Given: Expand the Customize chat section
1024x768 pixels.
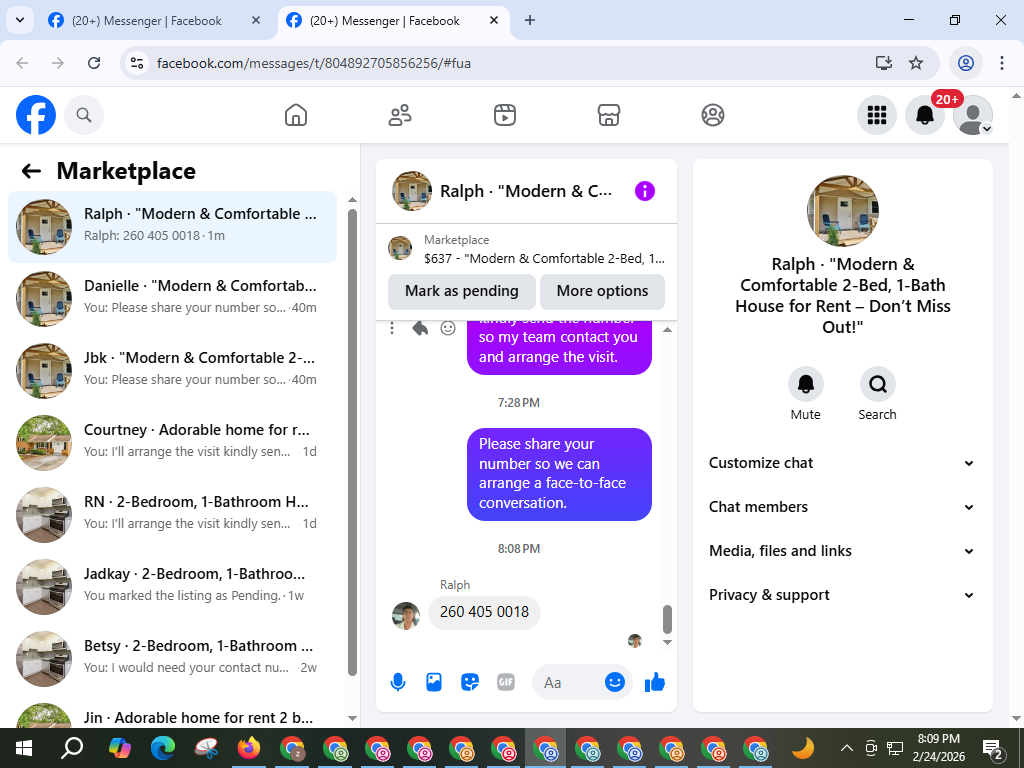Looking at the screenshot, I should point(842,463).
